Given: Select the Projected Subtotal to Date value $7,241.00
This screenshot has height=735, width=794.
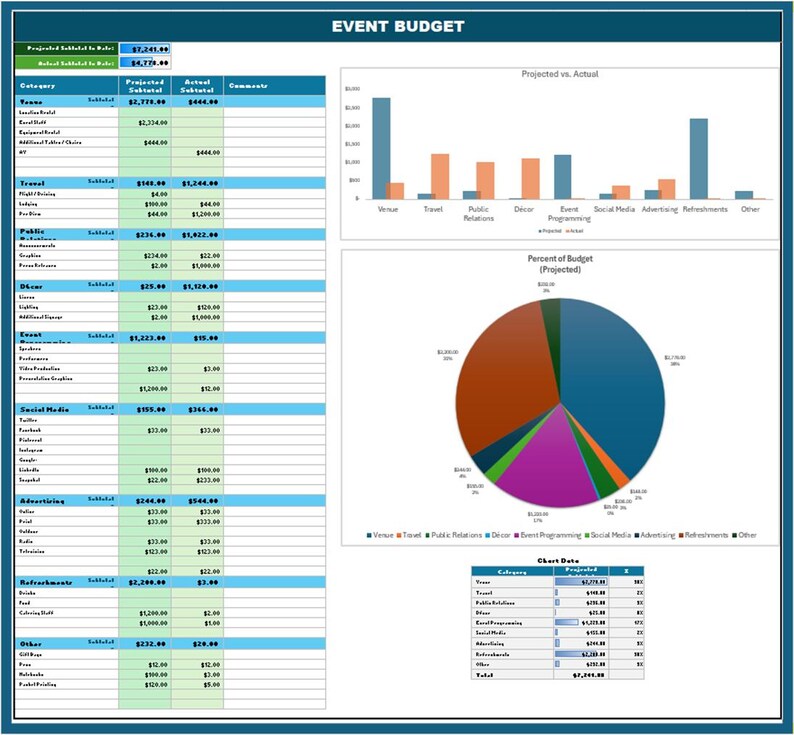Looking at the screenshot, I should [145, 49].
